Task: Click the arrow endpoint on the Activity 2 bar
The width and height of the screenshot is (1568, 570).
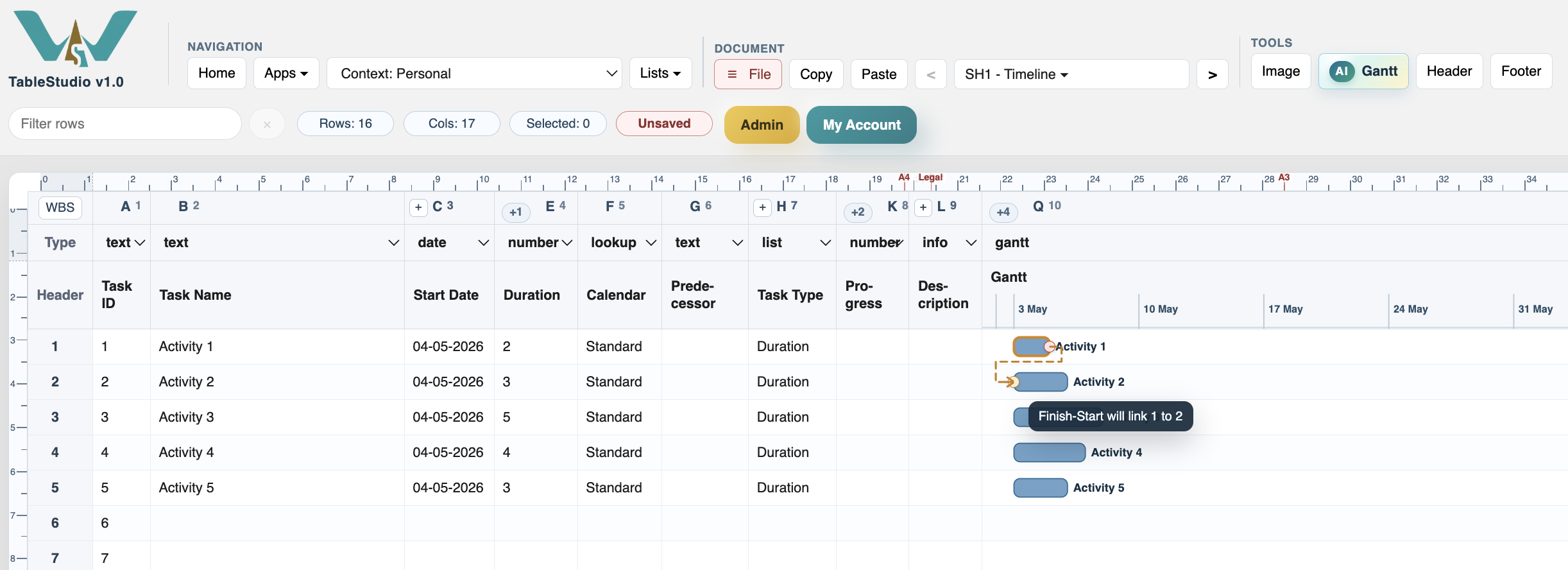Action: point(1013,382)
